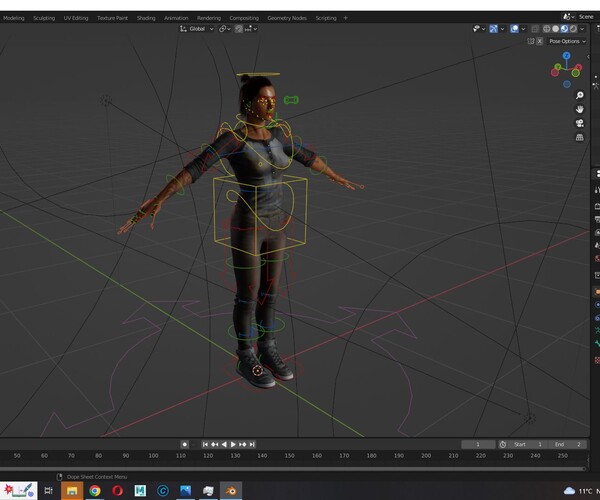
Task: Click the zoom magnifier viewport icon
Action: [580, 95]
